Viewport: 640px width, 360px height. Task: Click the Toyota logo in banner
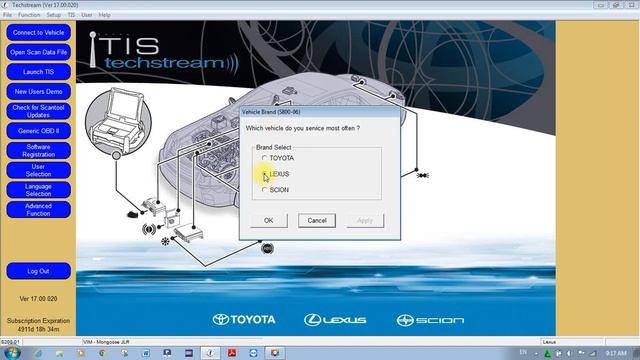[244, 320]
